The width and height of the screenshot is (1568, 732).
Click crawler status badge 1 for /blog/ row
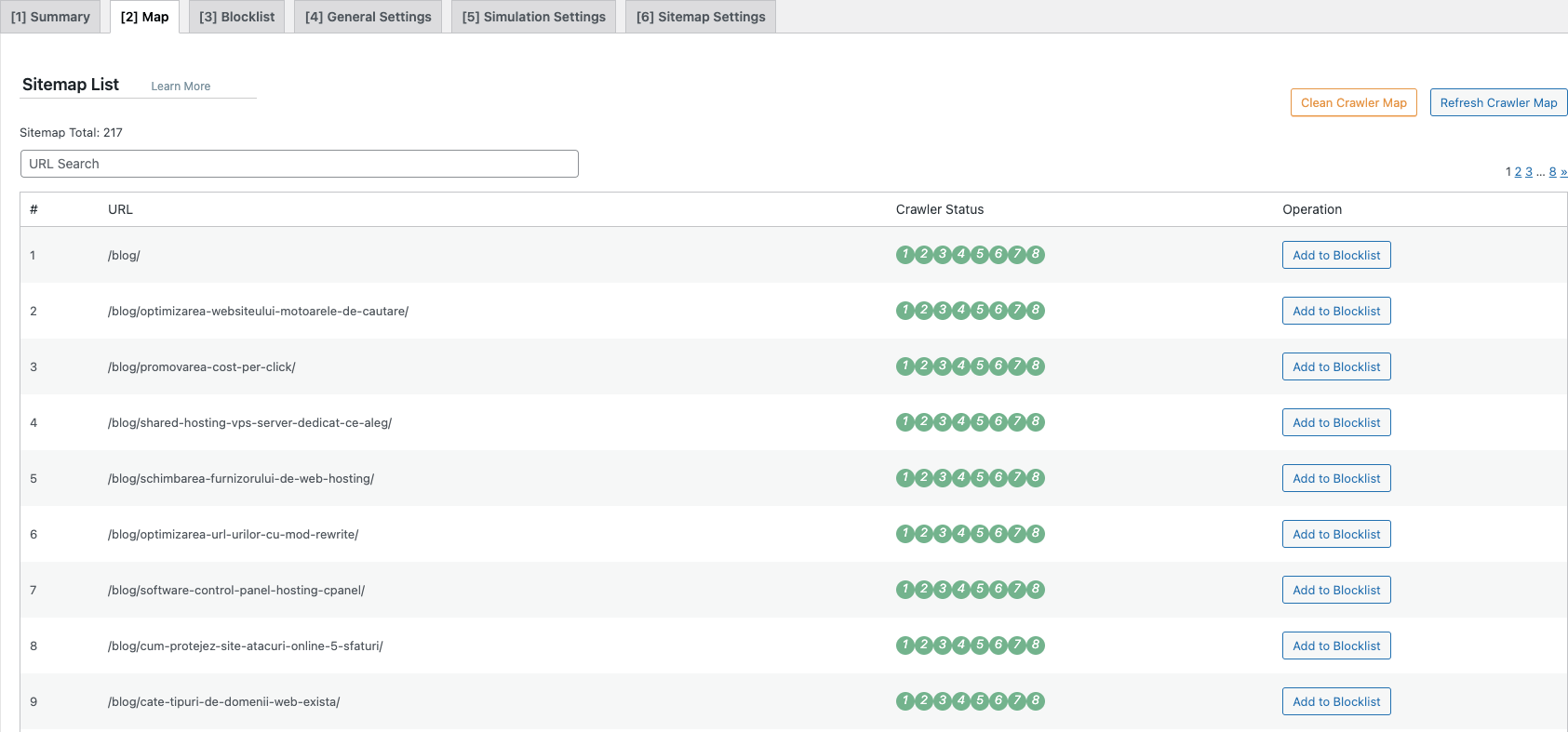pos(905,255)
